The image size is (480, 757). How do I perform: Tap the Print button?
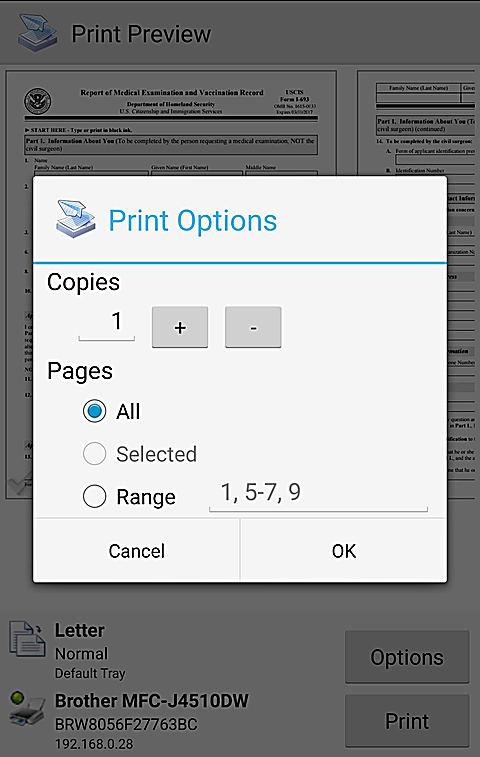click(x=407, y=721)
